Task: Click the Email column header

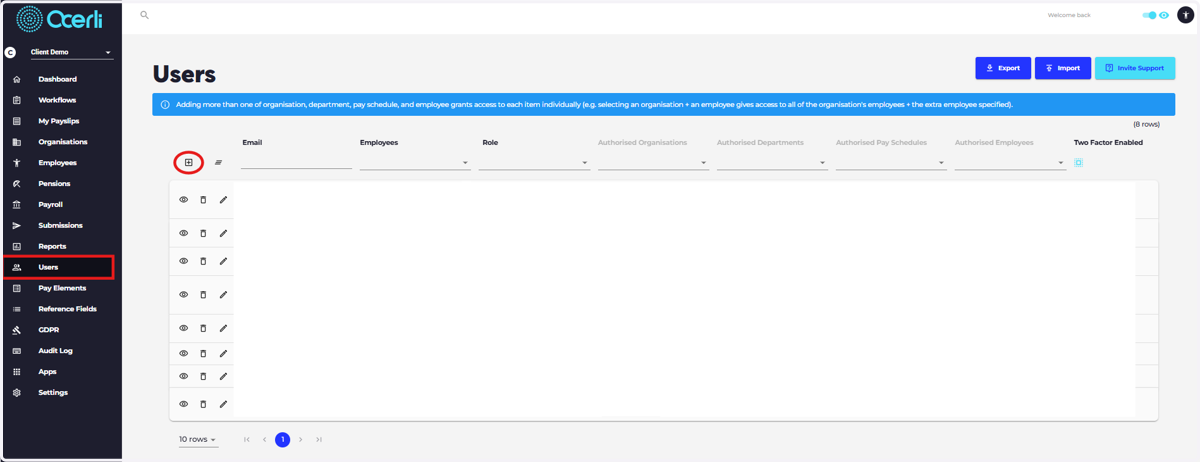Action: (x=252, y=143)
